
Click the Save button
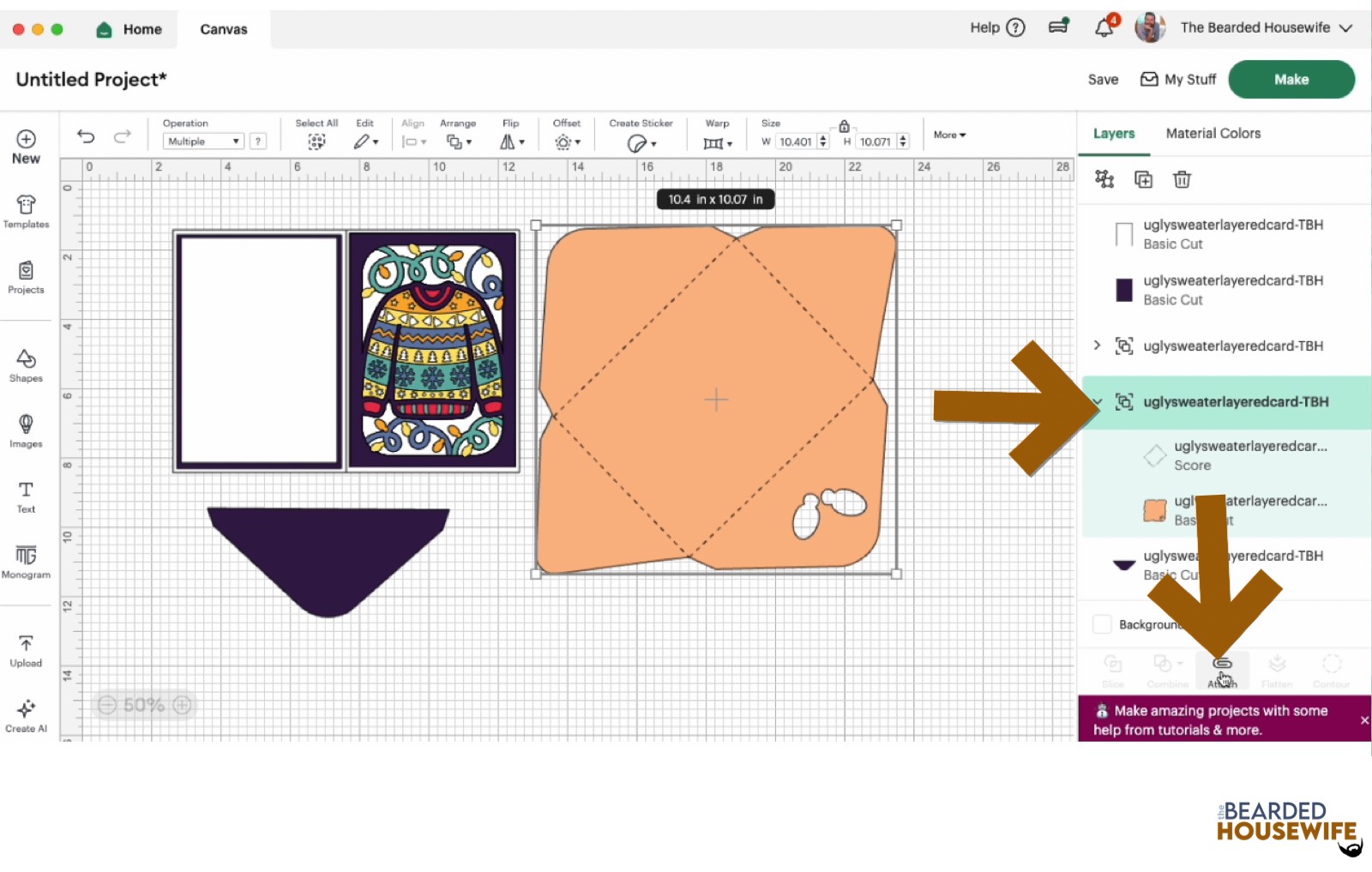pos(1103,80)
